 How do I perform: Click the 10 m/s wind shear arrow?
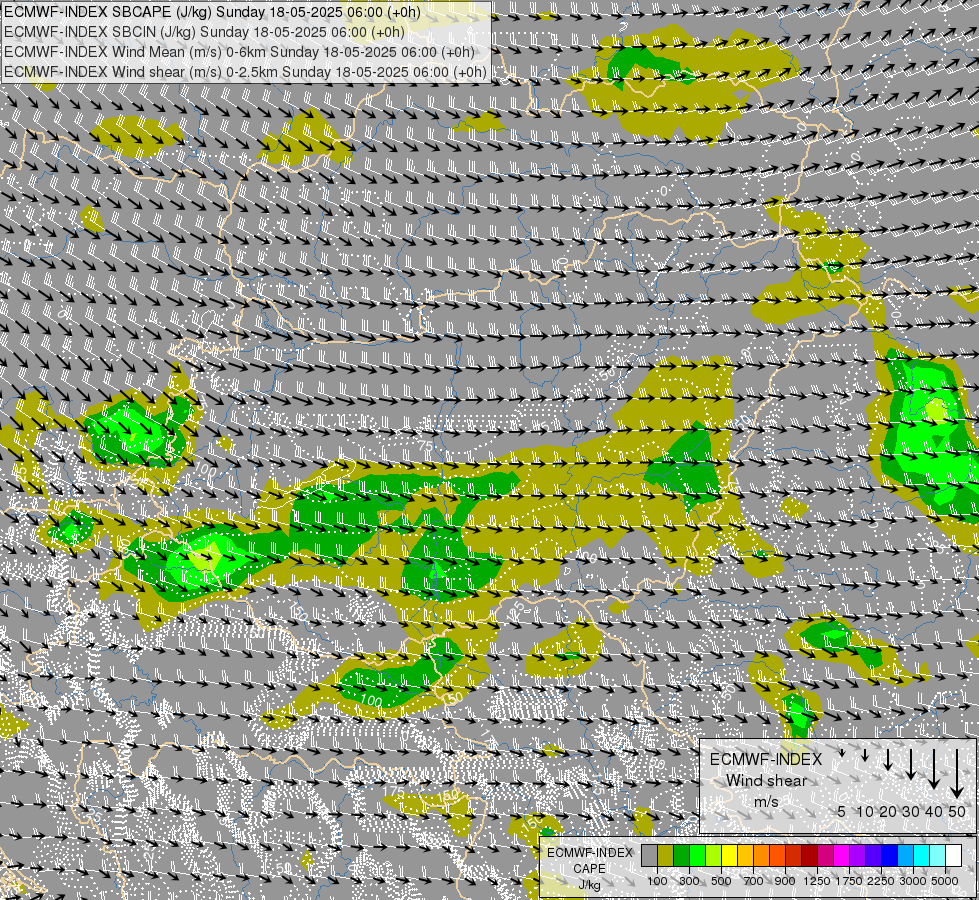(x=865, y=756)
